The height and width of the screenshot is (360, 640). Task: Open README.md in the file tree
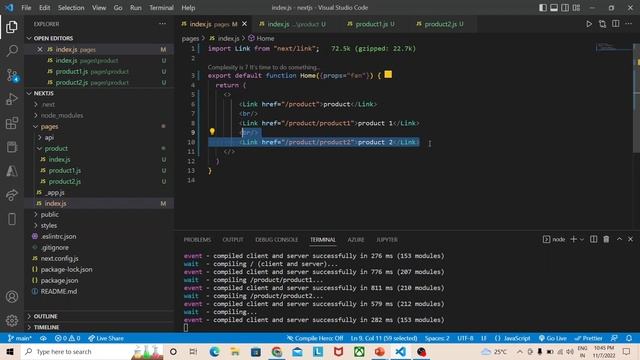point(59,291)
